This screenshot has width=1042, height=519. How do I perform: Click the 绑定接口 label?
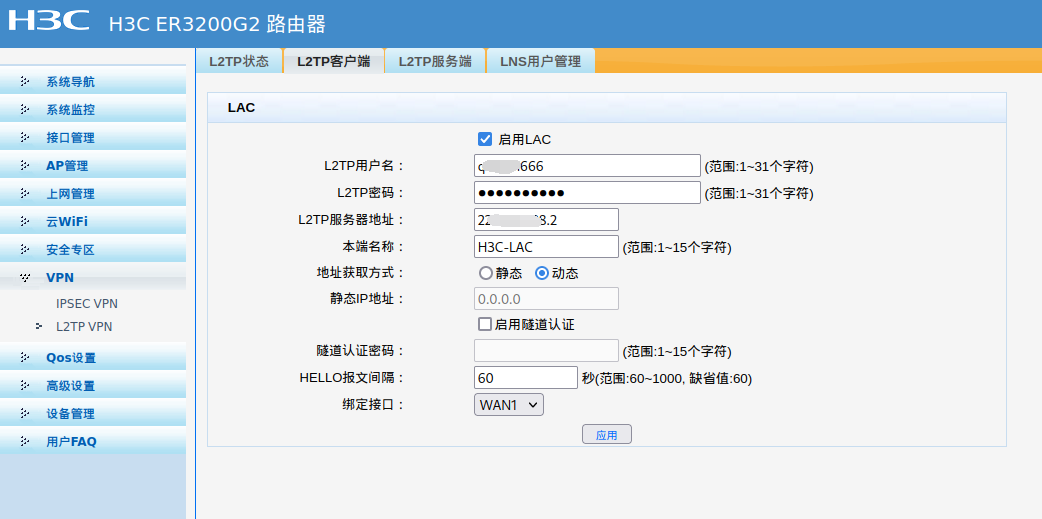coord(373,404)
